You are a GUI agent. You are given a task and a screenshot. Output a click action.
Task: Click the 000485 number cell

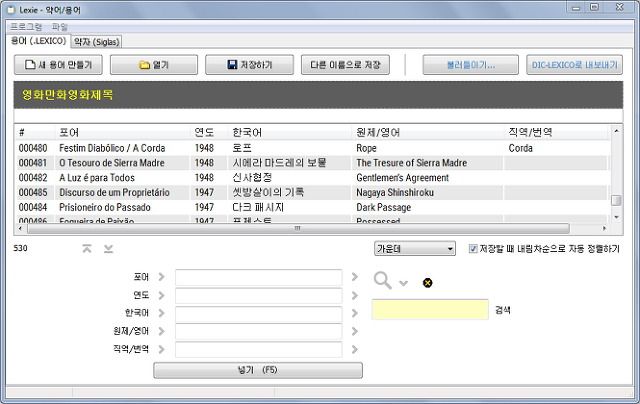click(33, 193)
